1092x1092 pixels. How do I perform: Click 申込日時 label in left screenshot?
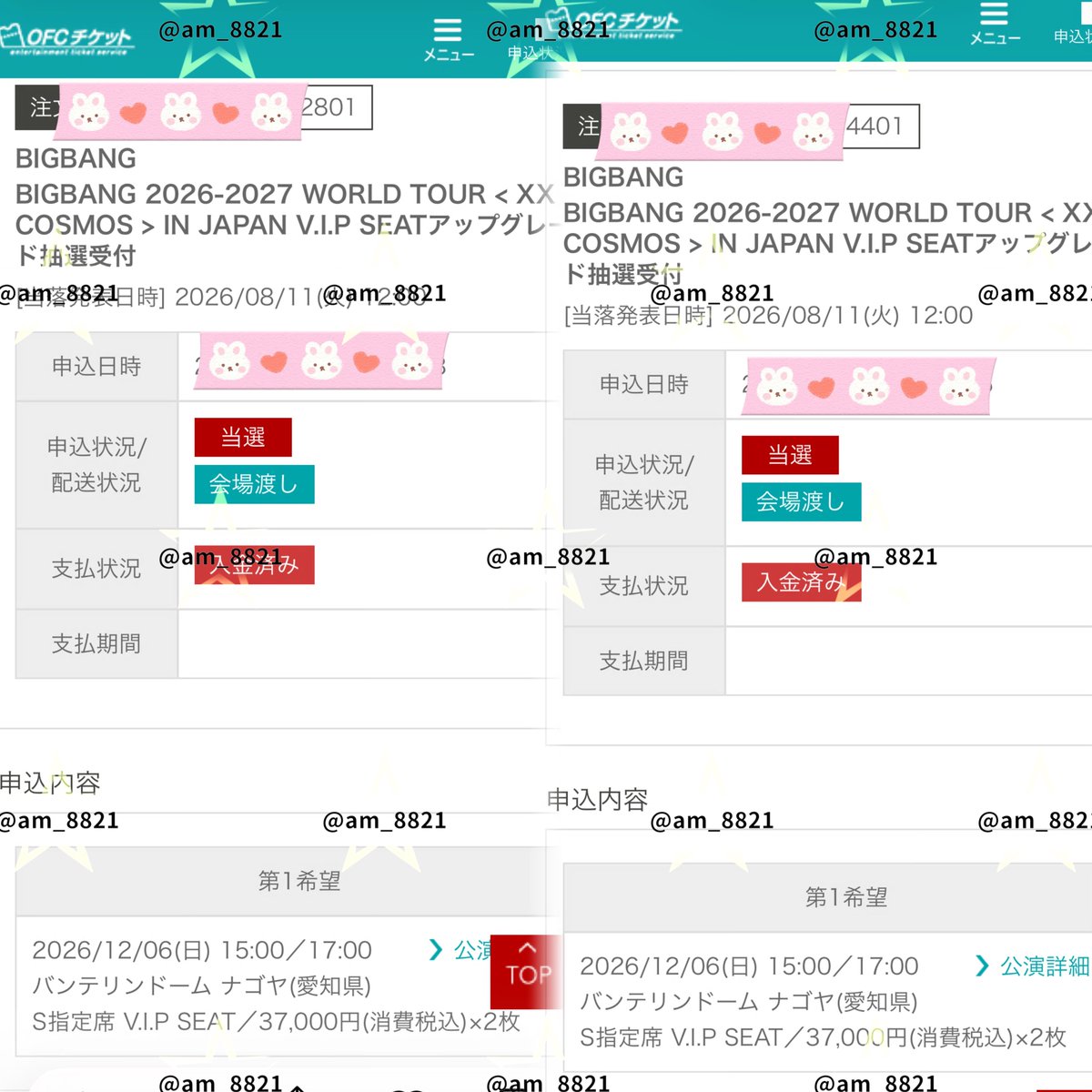(96, 367)
